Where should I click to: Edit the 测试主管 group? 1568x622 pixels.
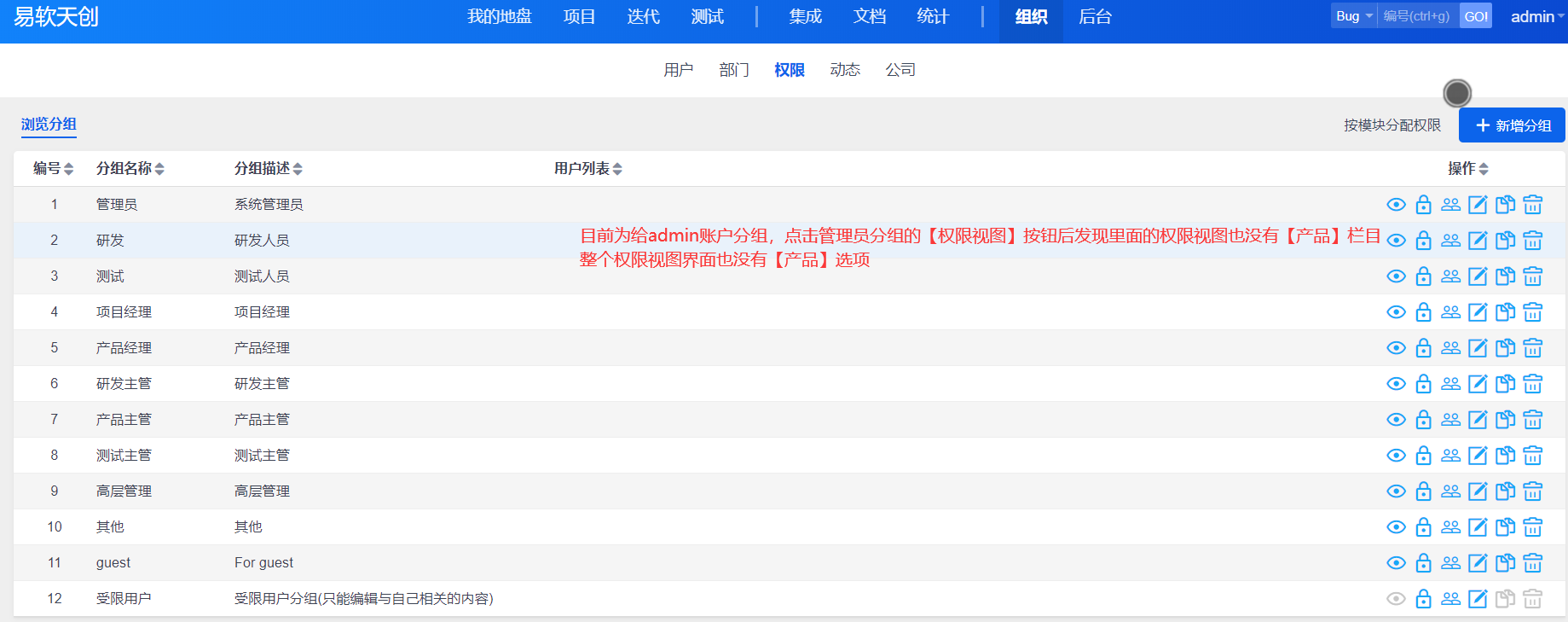coord(1478,456)
